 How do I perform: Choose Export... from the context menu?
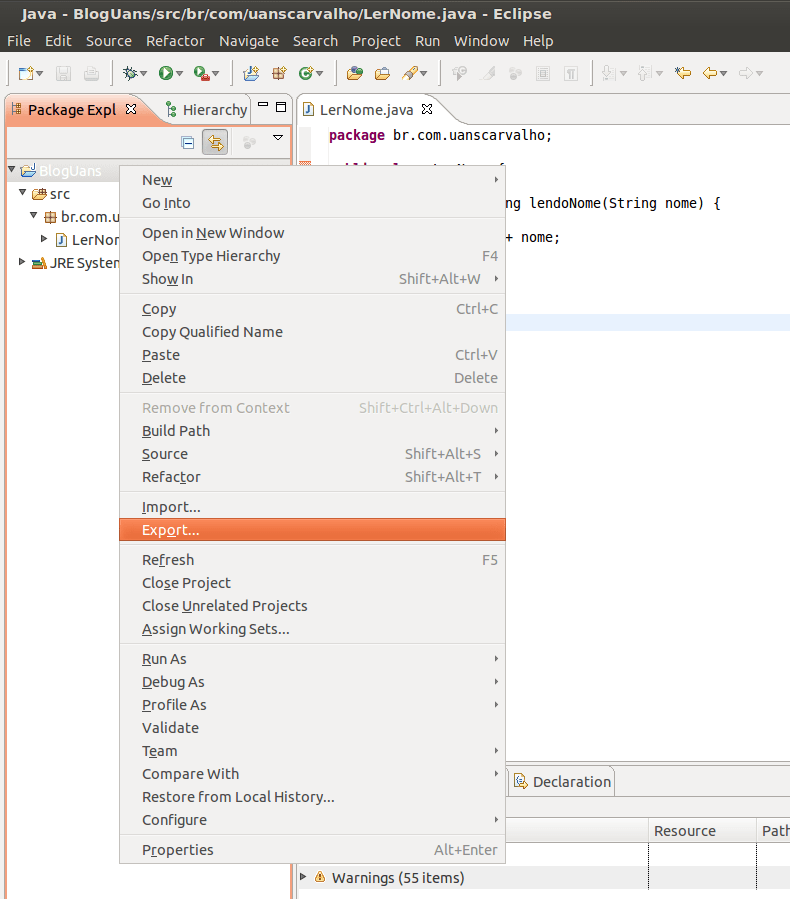point(312,530)
